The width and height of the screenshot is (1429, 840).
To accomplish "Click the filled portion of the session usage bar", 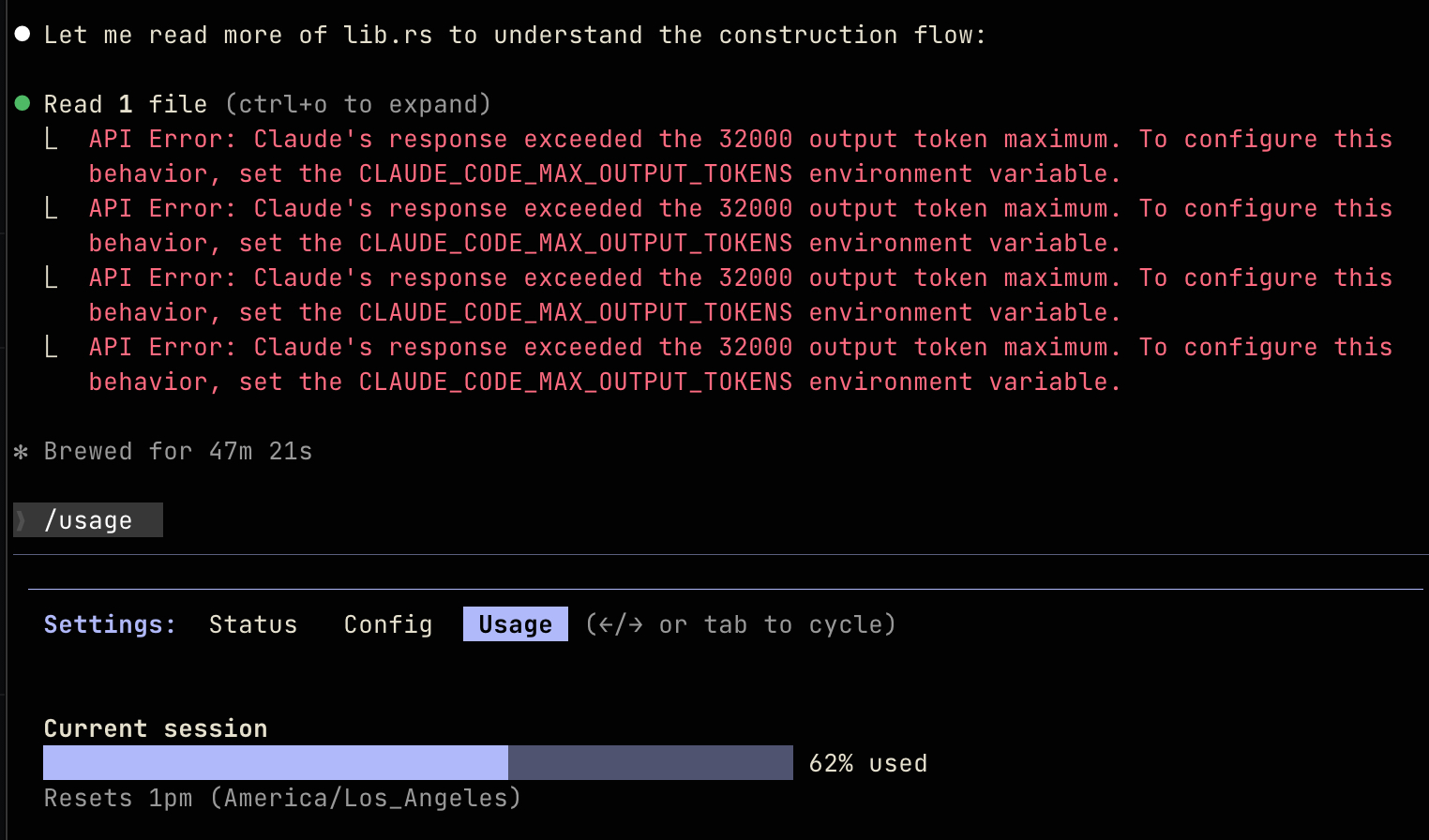I will pos(275,763).
